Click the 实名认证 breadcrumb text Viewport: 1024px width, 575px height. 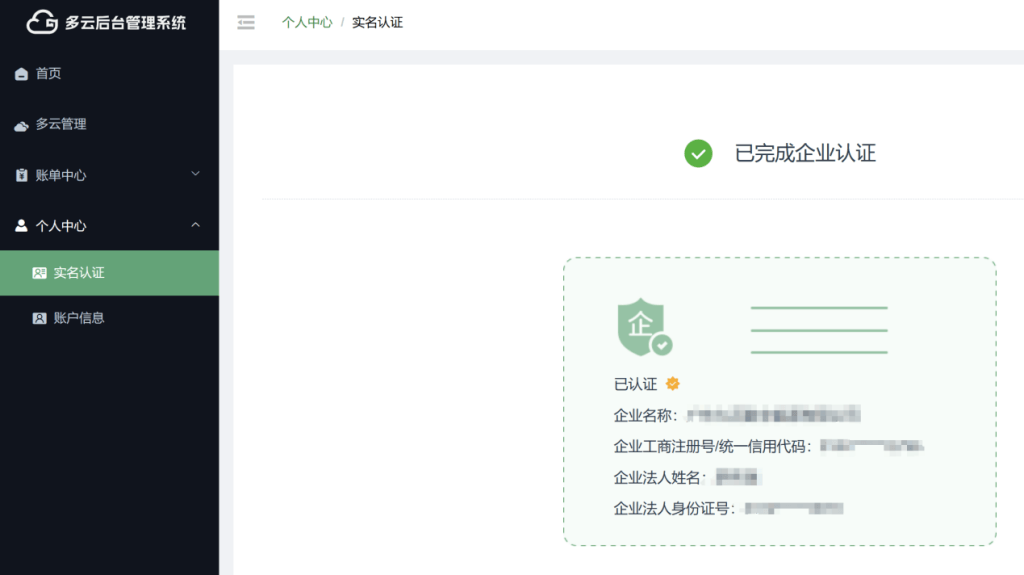377,22
